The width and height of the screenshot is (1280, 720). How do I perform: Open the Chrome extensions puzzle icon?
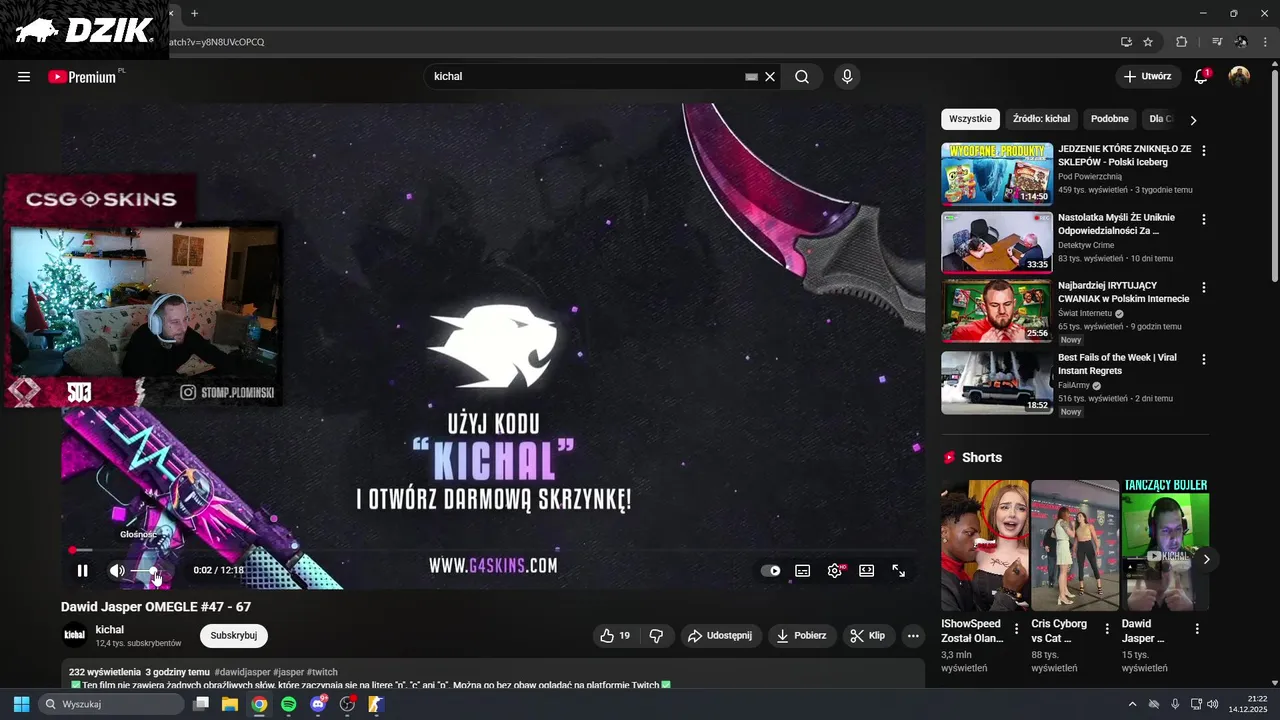coord(1181,42)
